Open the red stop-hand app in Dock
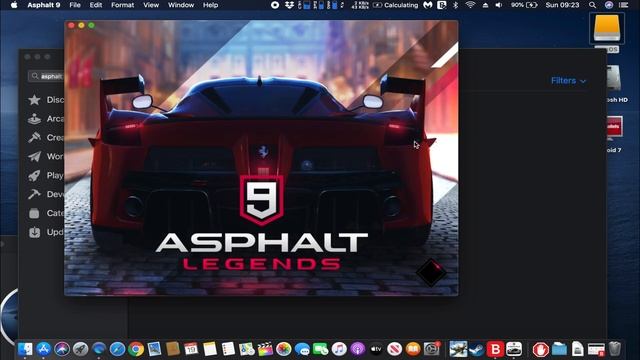The height and width of the screenshot is (360, 640). pyautogui.click(x=540, y=349)
